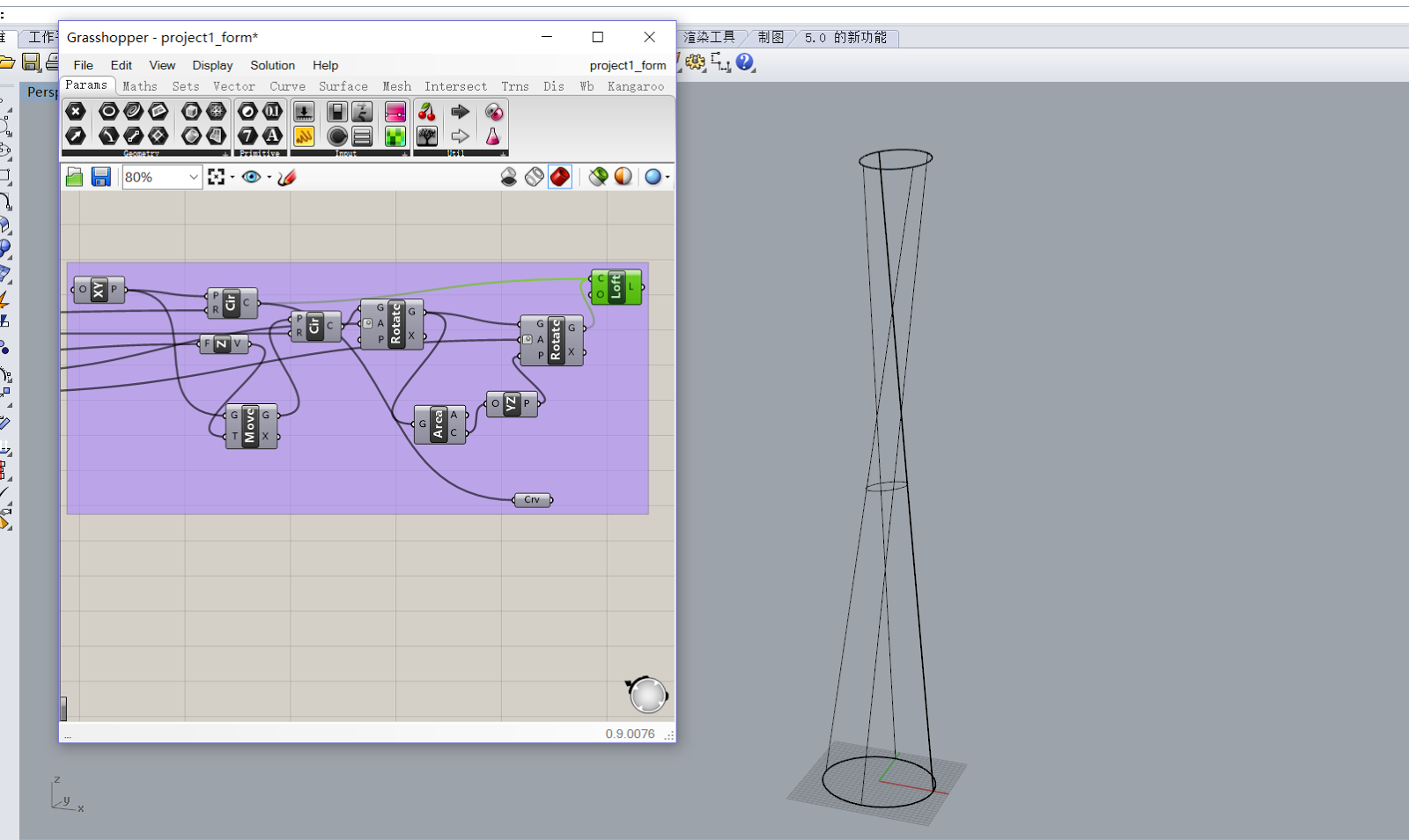
Task: Enable shaded preview mode with red cylinder icon
Action: (561, 177)
